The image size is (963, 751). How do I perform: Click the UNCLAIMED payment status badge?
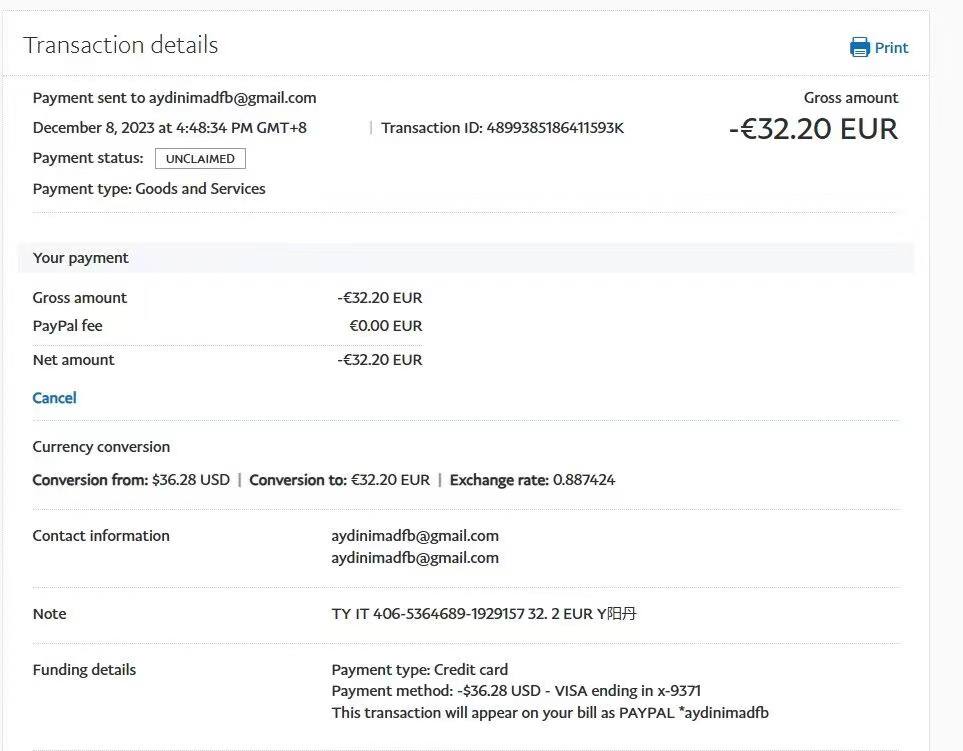pyautogui.click(x=200, y=158)
